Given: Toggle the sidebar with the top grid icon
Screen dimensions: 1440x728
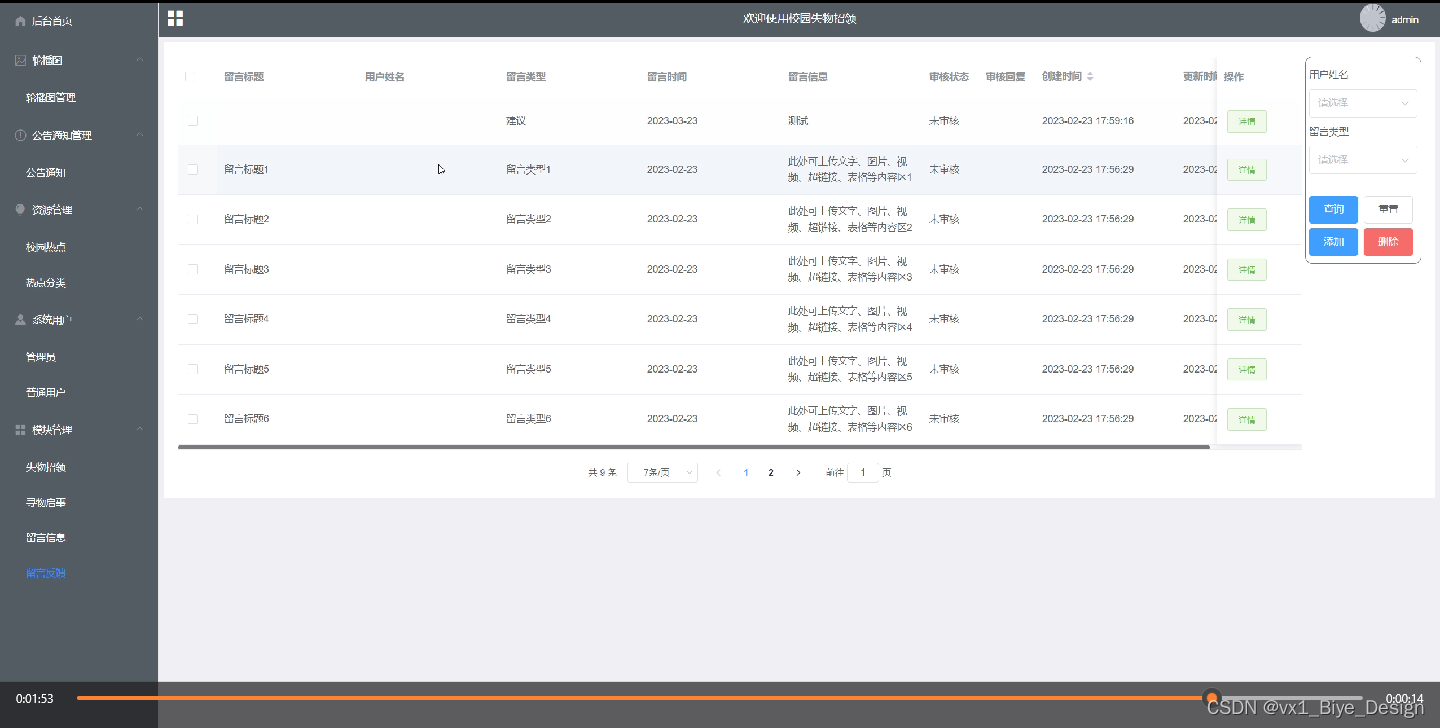Looking at the screenshot, I should tap(175, 18).
